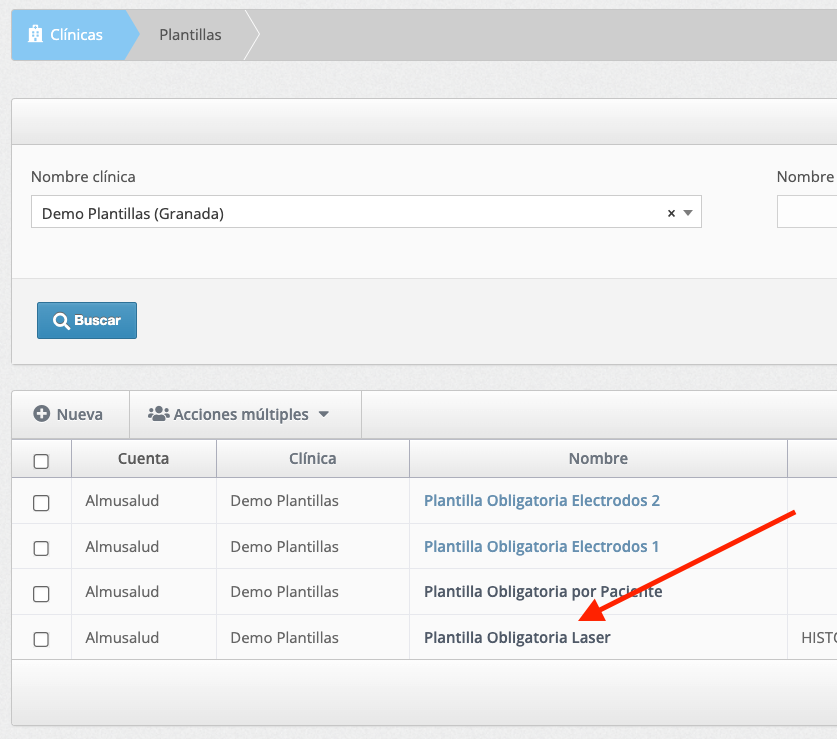Screen dimensions: 837x739
Task: Click the Nombre clínica combo box field
Action: coord(366,212)
